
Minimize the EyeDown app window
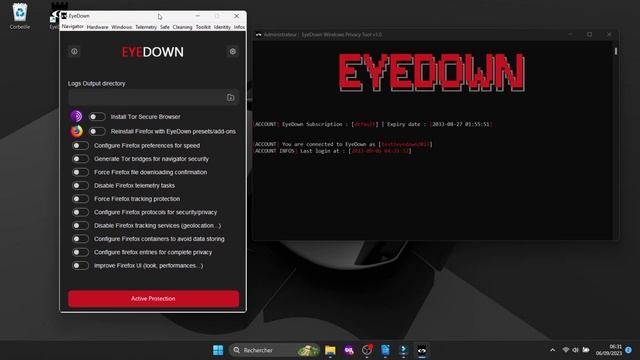pyautogui.click(x=198, y=16)
